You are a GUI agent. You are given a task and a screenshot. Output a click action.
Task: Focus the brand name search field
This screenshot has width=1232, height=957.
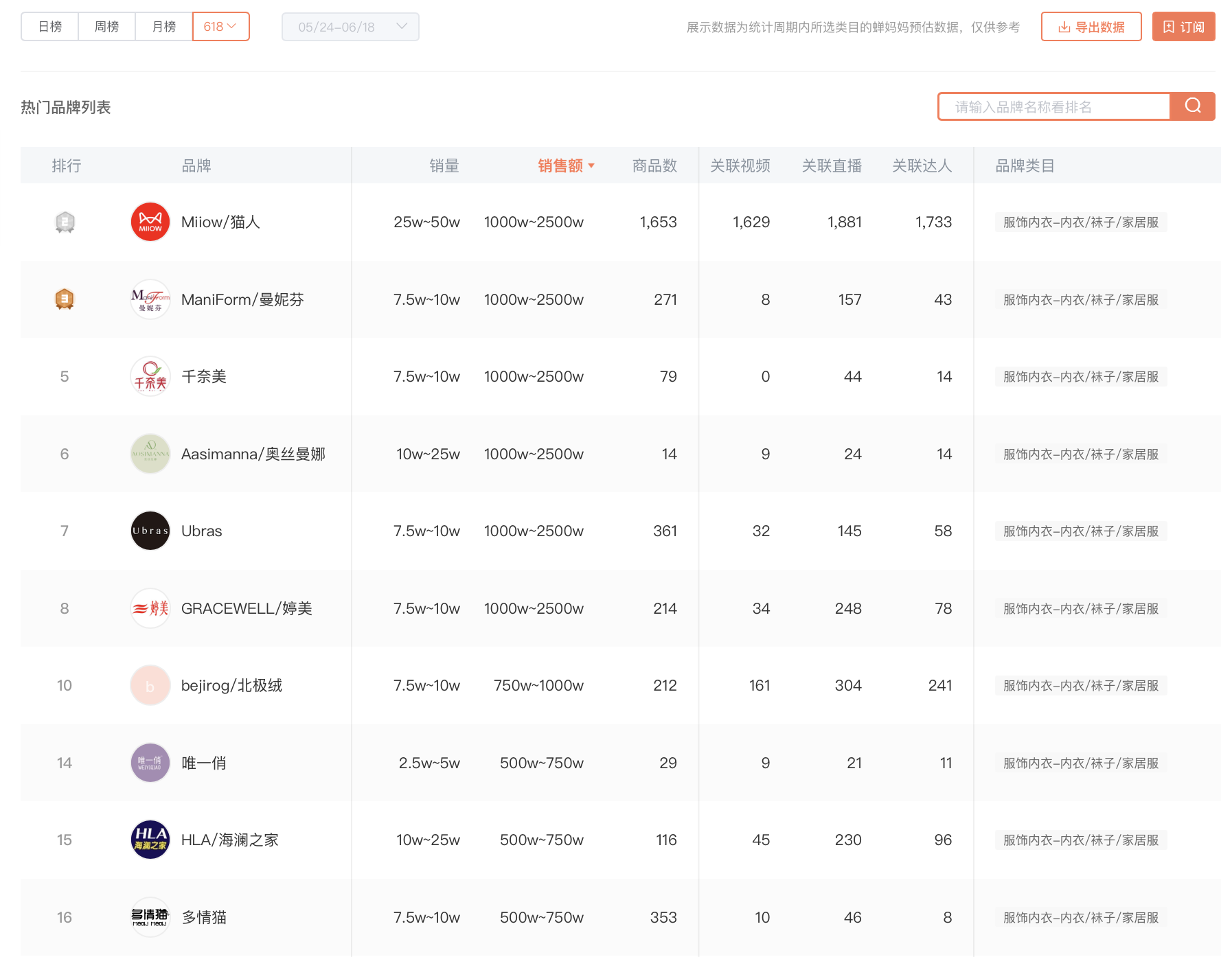tap(1054, 106)
